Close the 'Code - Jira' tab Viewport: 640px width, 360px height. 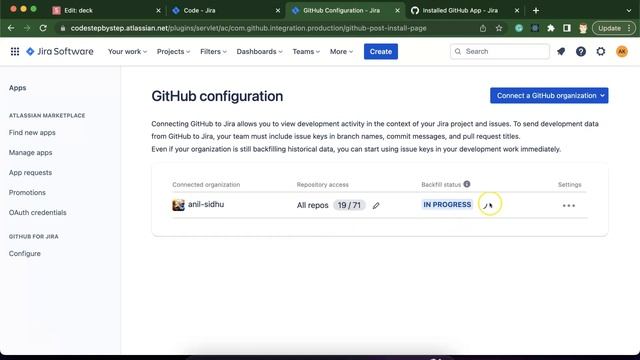pyautogui.click(x=278, y=11)
